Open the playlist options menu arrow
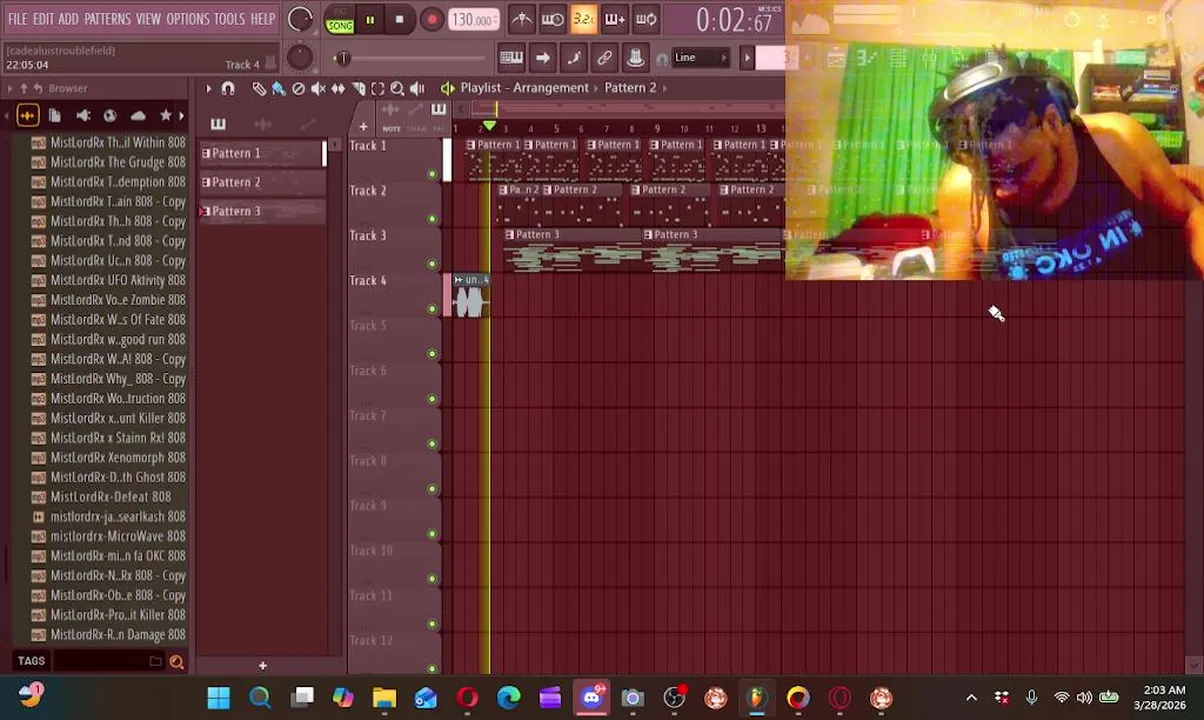 209,88
